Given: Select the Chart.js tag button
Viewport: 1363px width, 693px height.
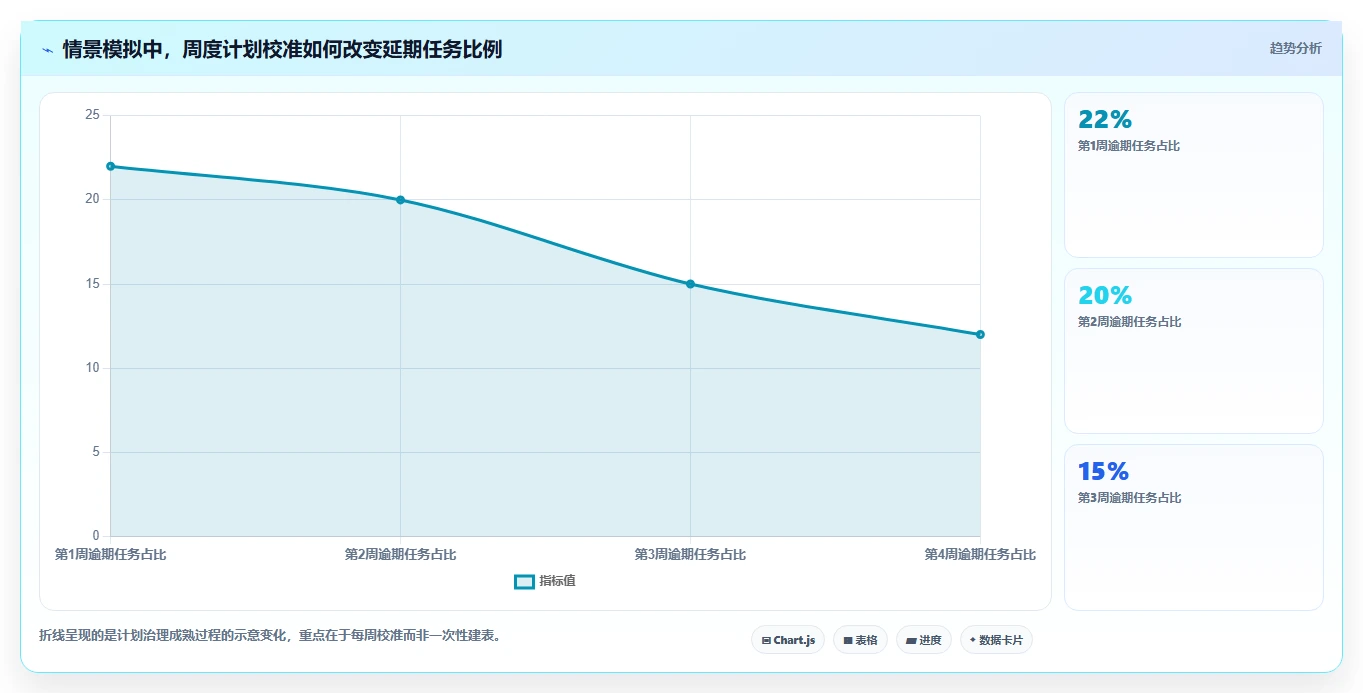Looking at the screenshot, I should click(788, 640).
